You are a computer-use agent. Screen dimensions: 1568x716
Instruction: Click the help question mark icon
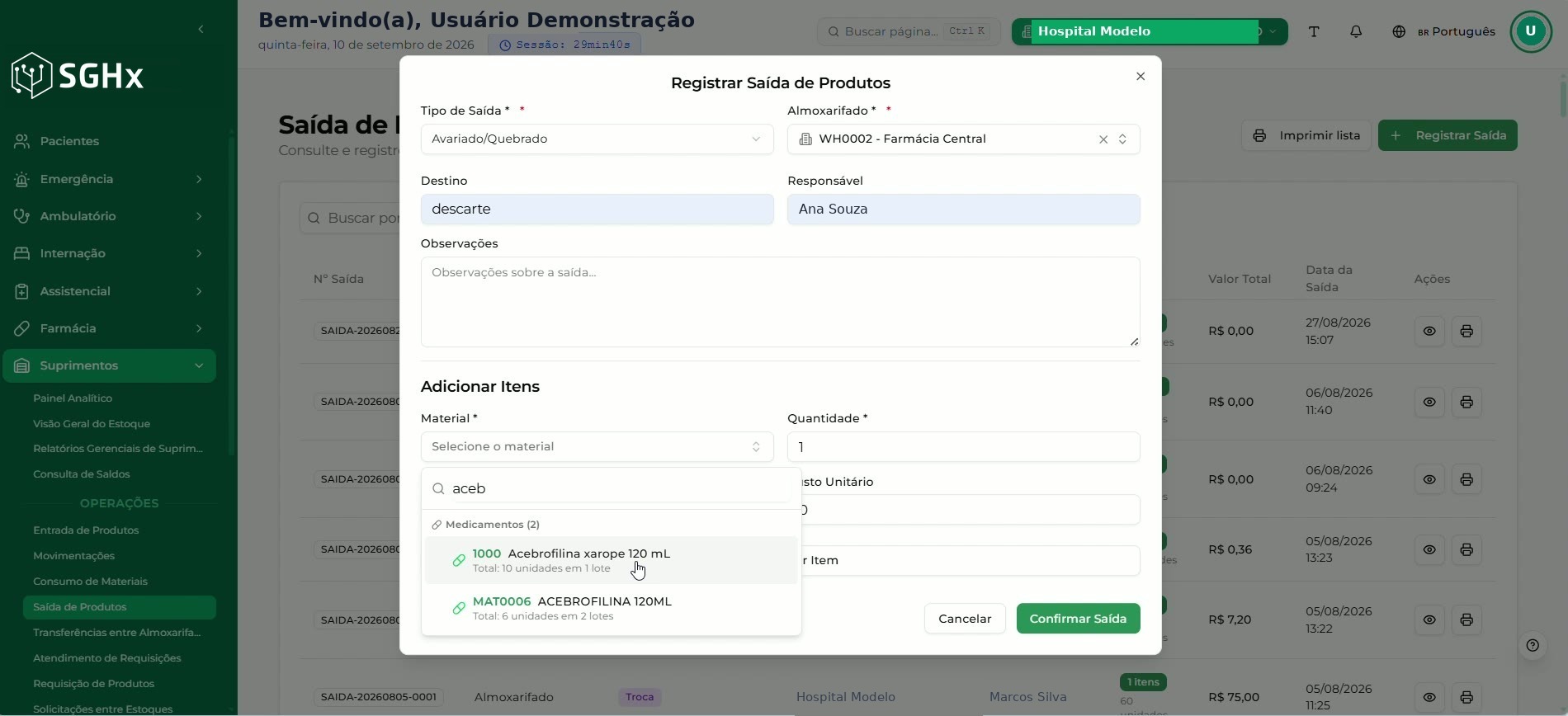[x=1533, y=645]
